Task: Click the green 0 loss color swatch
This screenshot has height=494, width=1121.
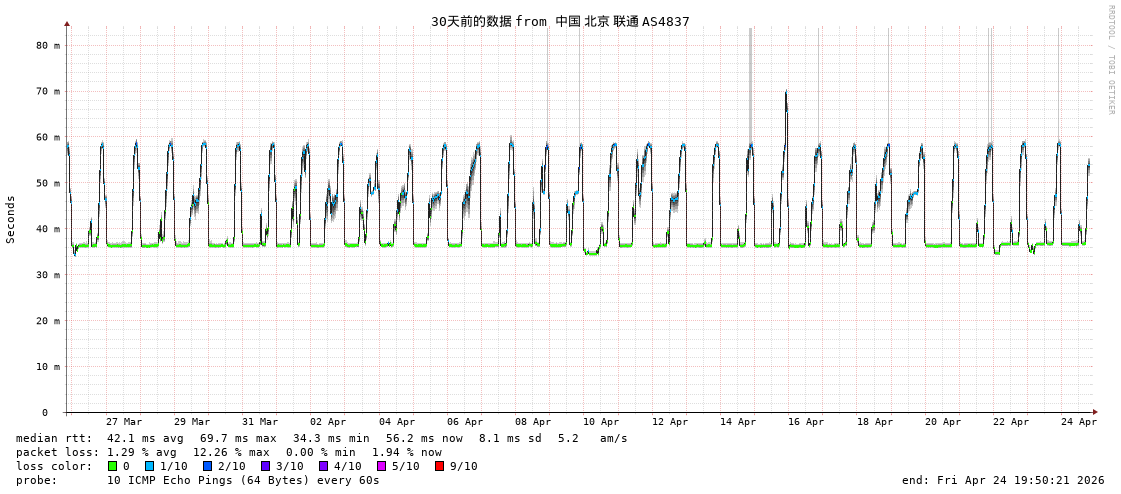Action: pos(113,466)
